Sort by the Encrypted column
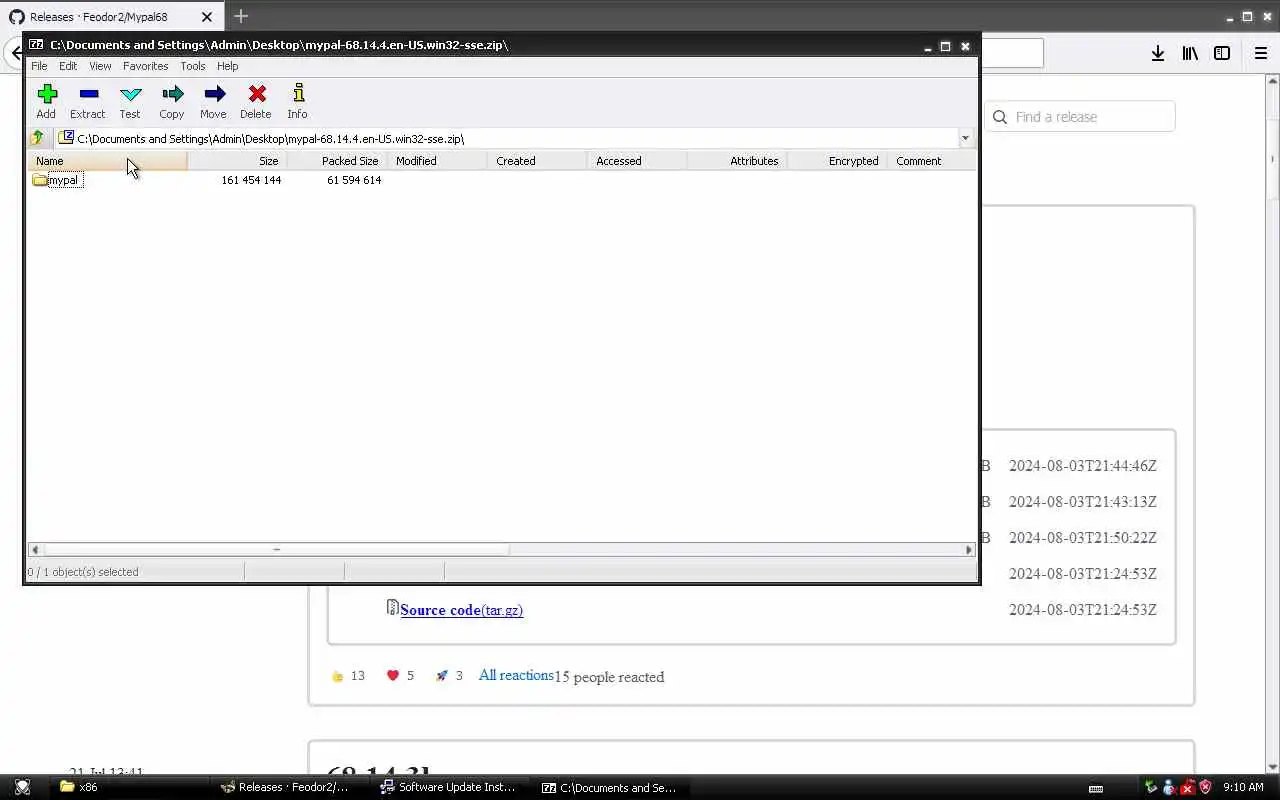The height and width of the screenshot is (800, 1280). (x=837, y=161)
